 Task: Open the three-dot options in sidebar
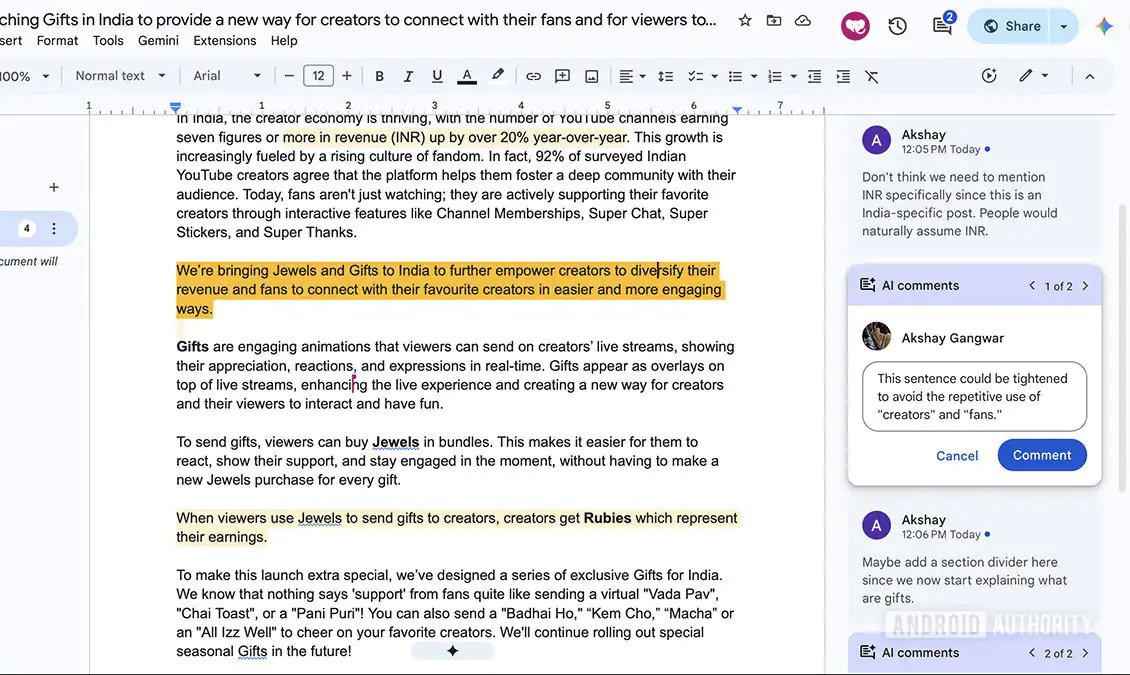[53, 228]
